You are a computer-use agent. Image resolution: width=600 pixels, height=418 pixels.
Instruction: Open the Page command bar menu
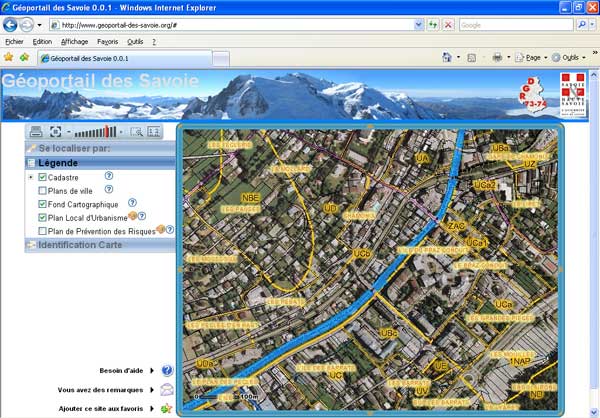point(532,57)
